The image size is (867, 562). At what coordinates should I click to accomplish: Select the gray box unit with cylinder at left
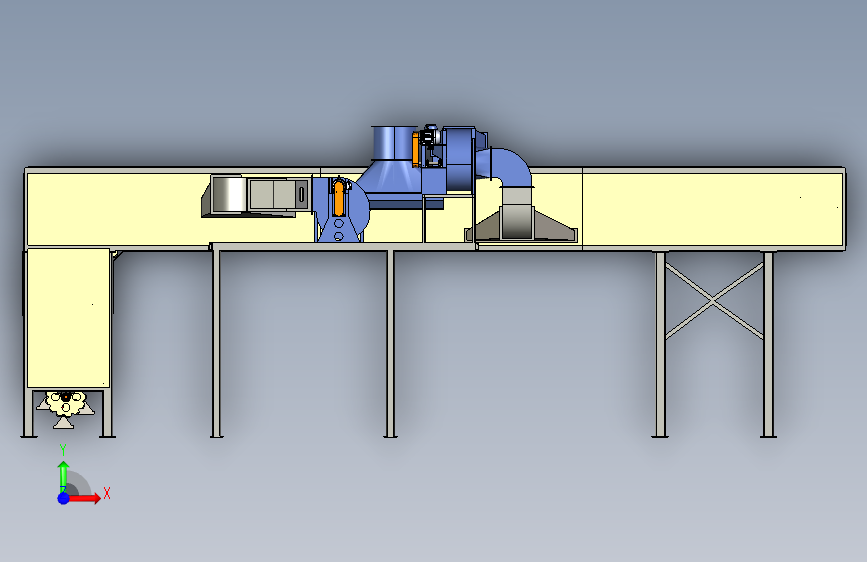[x=255, y=196]
